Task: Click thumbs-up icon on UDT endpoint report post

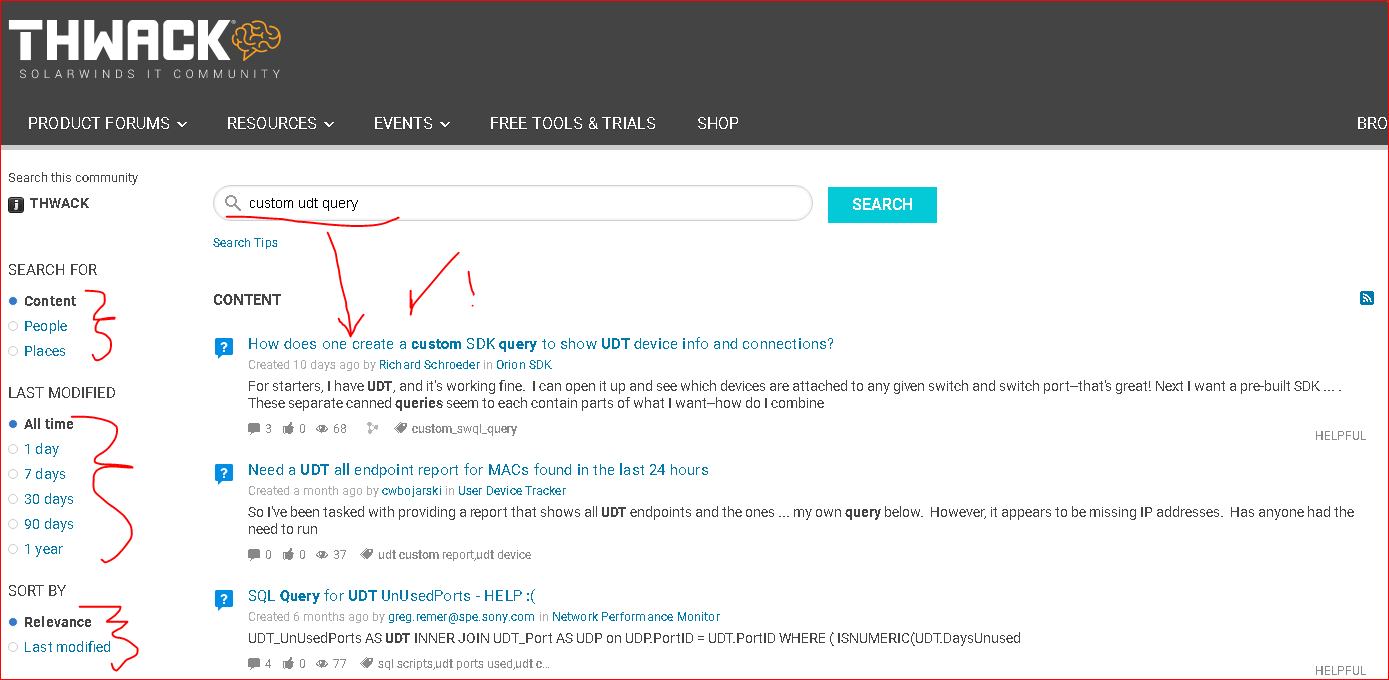Action: point(289,555)
